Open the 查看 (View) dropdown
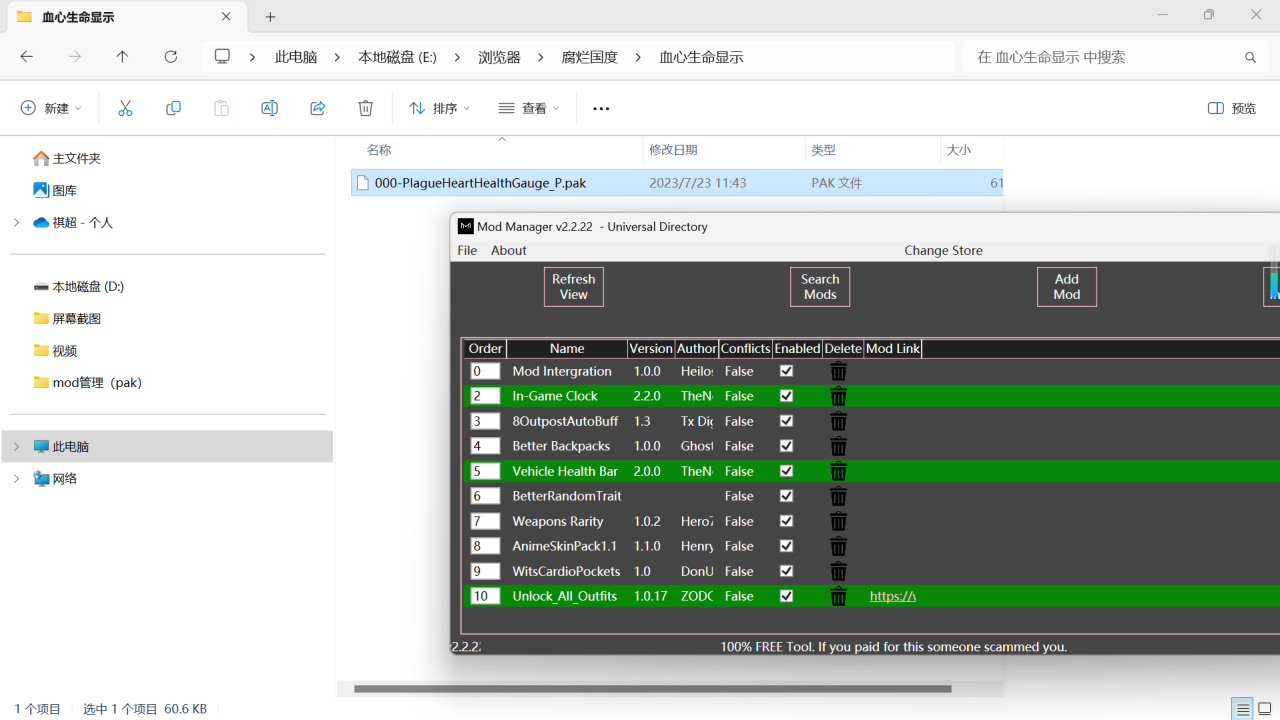Viewport: 1280px width, 720px height. [x=529, y=108]
